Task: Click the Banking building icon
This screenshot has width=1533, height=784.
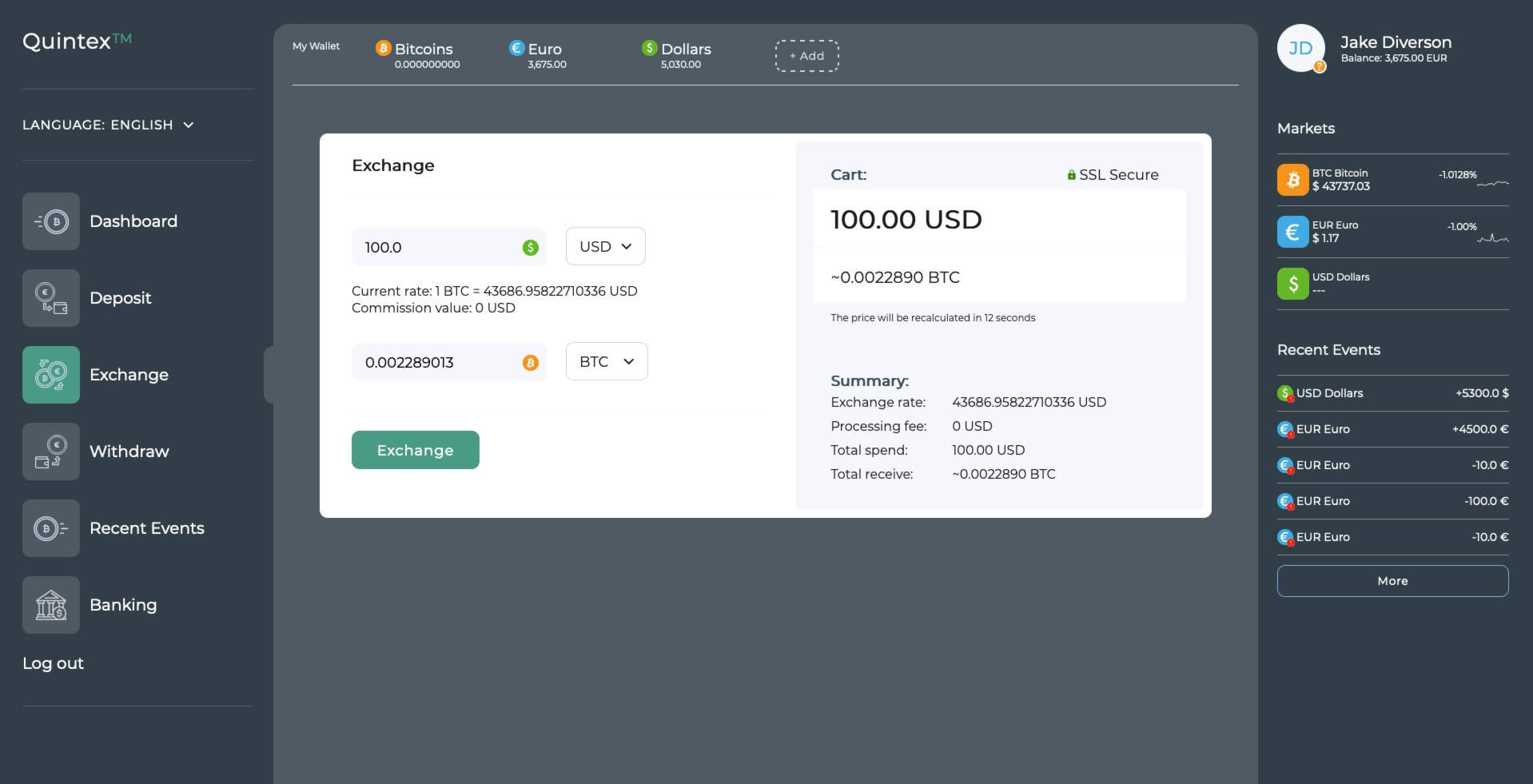Action: pos(51,605)
